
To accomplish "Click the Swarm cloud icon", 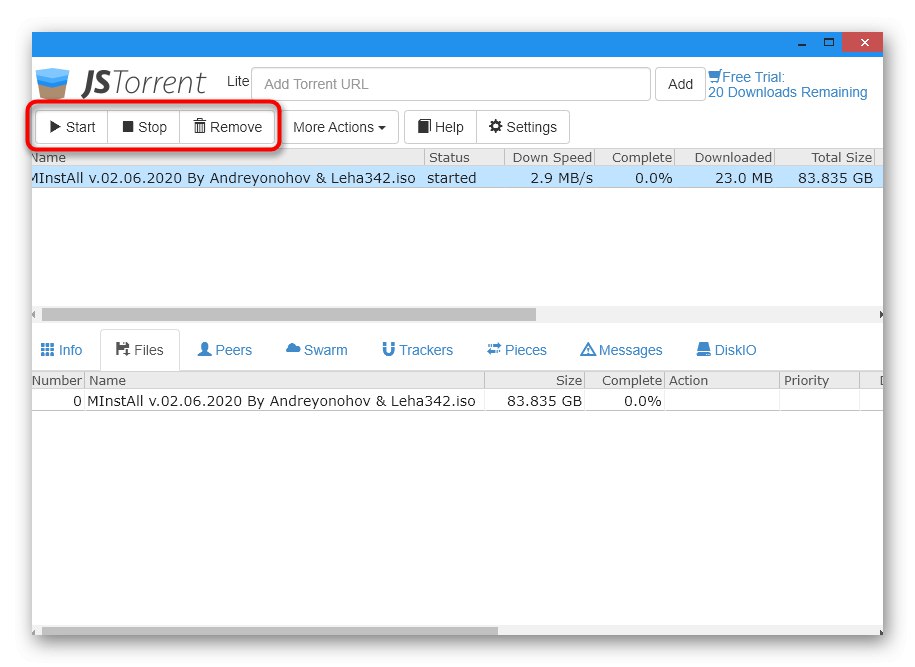I will (294, 350).
